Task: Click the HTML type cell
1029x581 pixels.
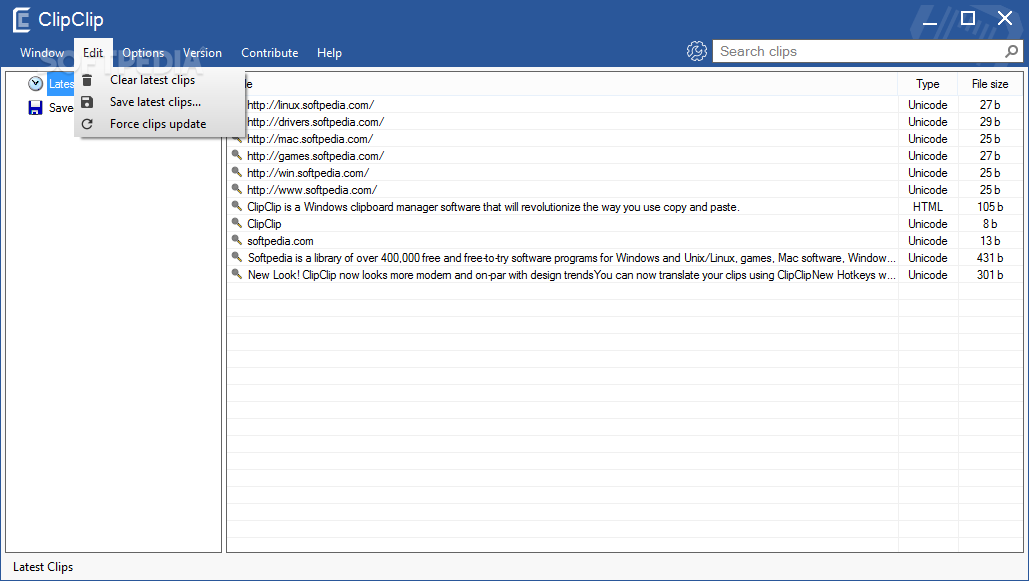Action: (927, 207)
